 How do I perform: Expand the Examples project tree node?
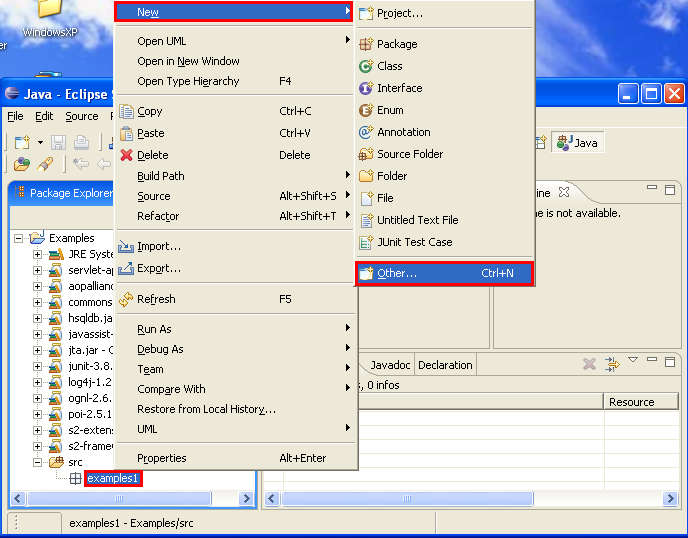pos(19,238)
